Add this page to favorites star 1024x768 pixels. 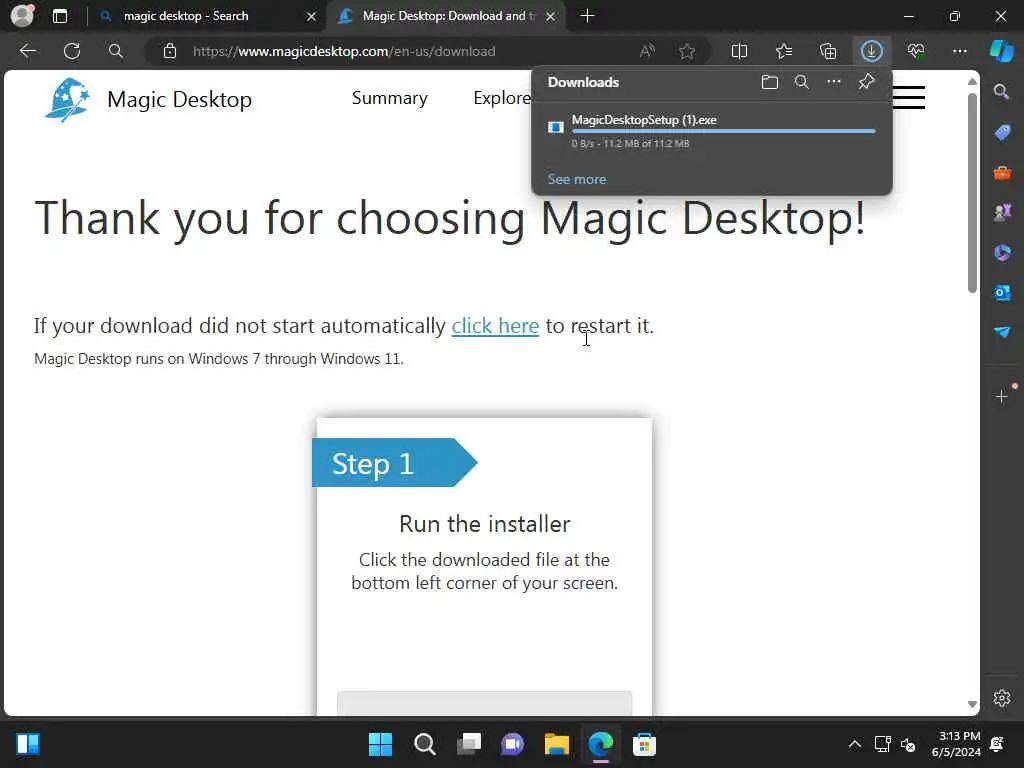pyautogui.click(x=687, y=51)
